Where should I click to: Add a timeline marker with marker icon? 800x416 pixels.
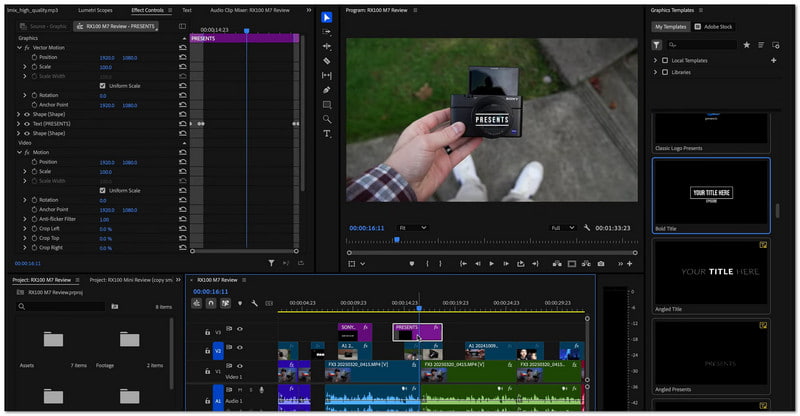tap(240, 303)
